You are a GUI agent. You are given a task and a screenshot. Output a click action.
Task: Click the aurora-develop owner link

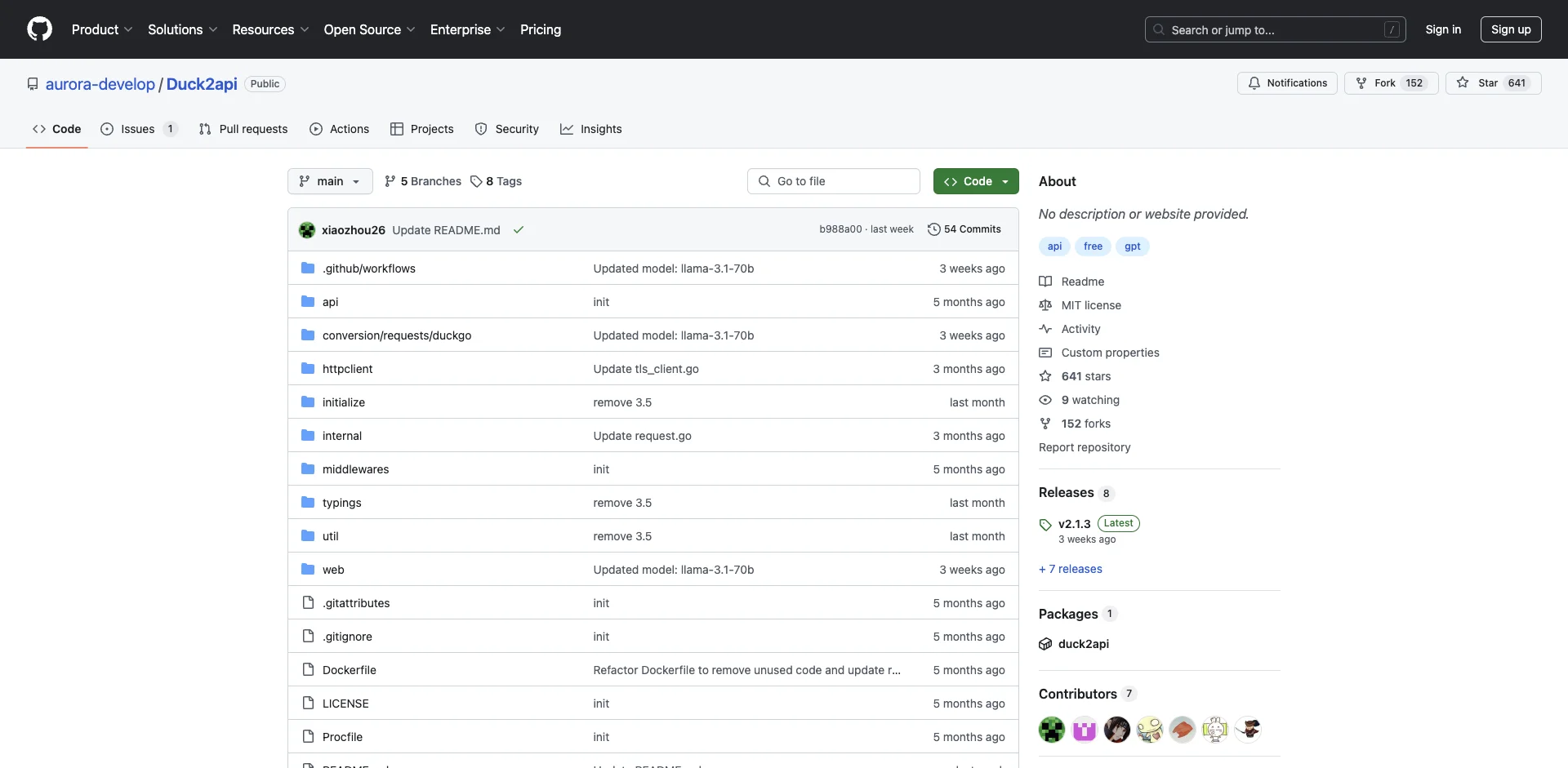[100, 84]
